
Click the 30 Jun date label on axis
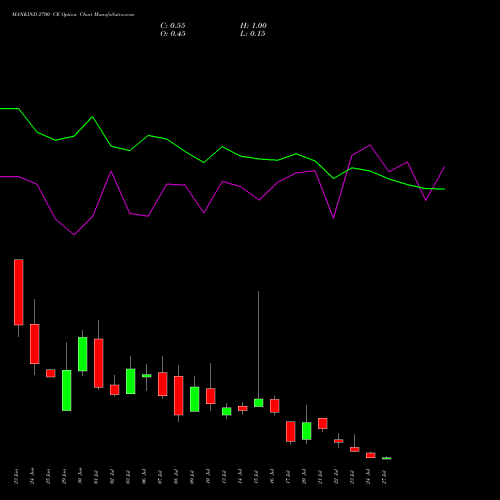click(x=81, y=476)
